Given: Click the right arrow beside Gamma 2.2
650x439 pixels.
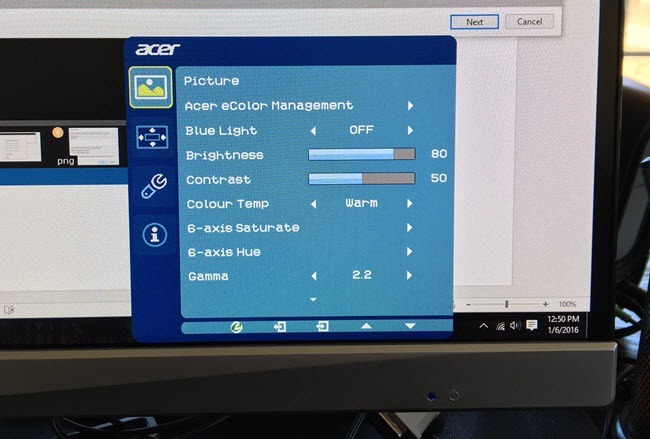Looking at the screenshot, I should click(x=409, y=275).
